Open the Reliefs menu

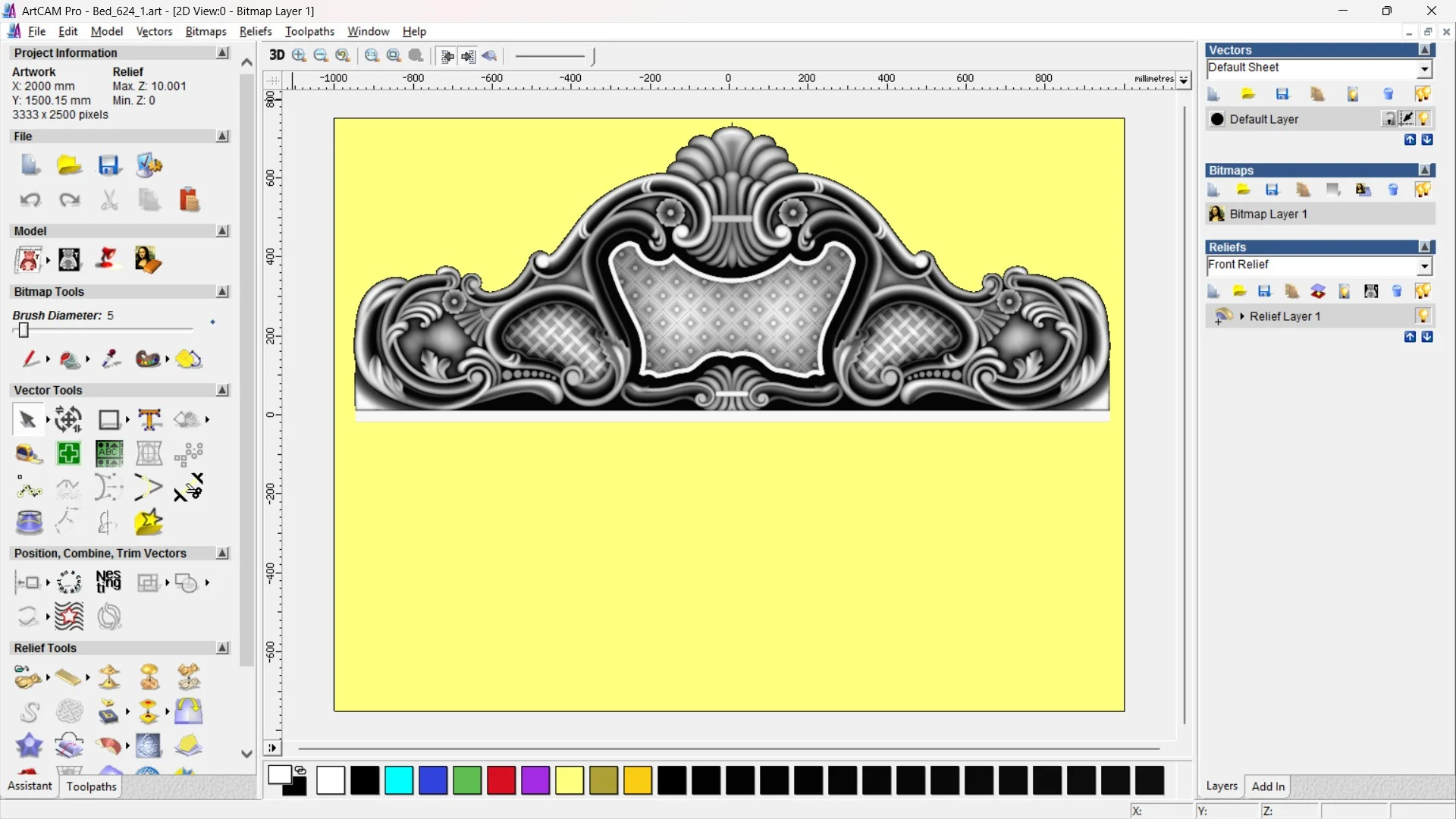tap(255, 31)
